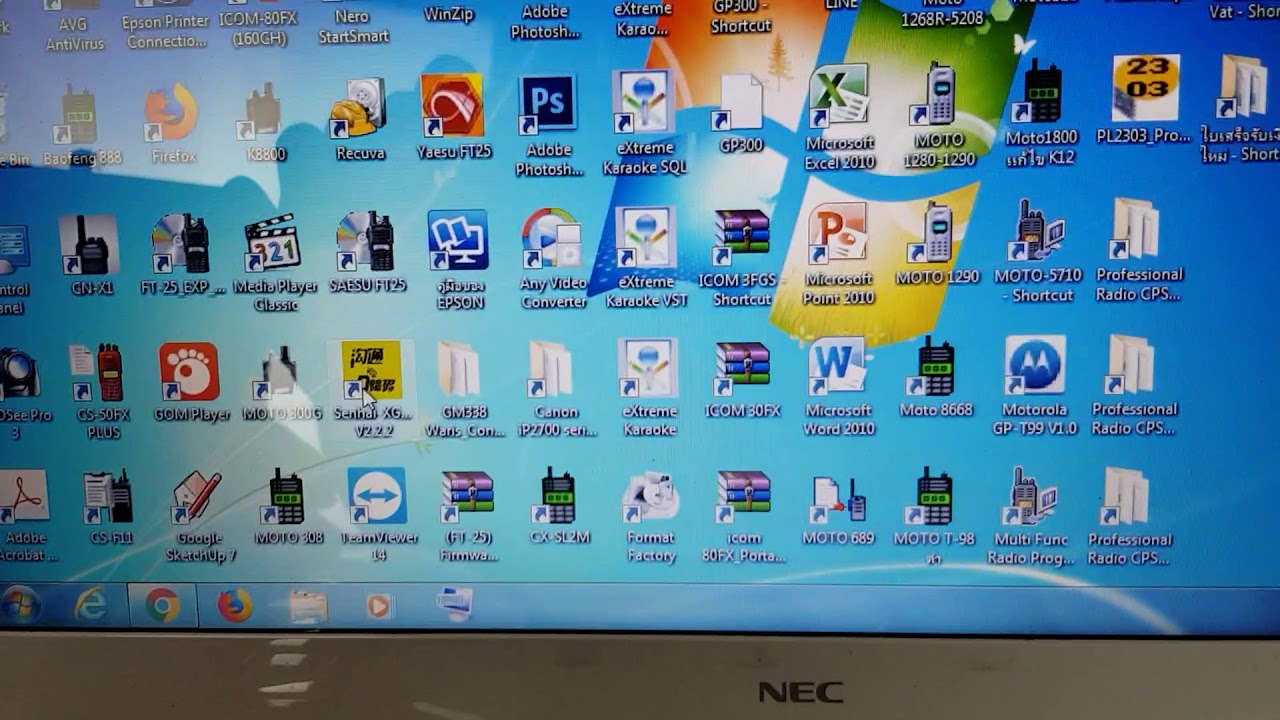Click the Firefox icon in the taskbar
The image size is (1280, 720).
point(234,606)
